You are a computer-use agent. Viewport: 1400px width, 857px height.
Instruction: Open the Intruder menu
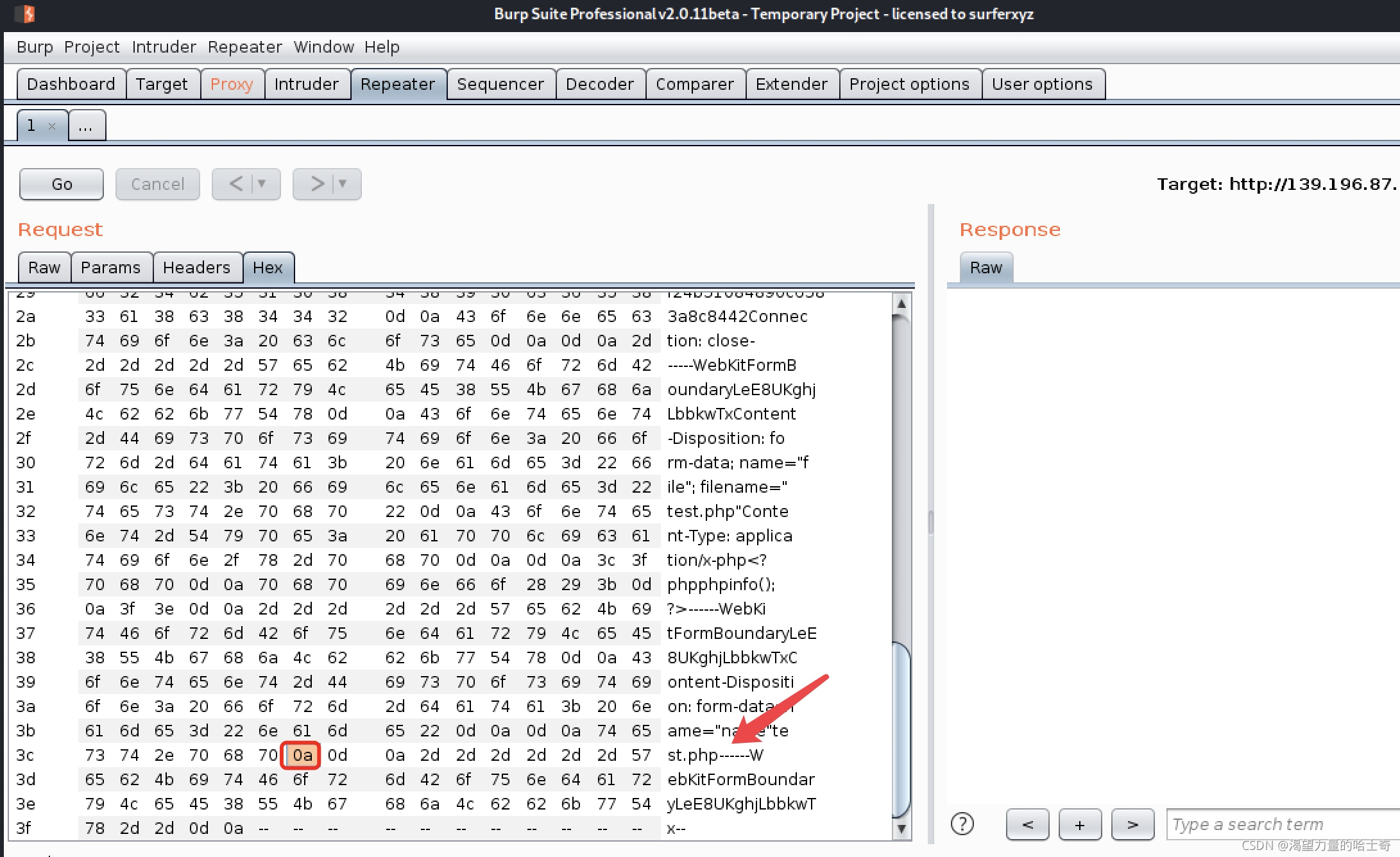click(164, 47)
